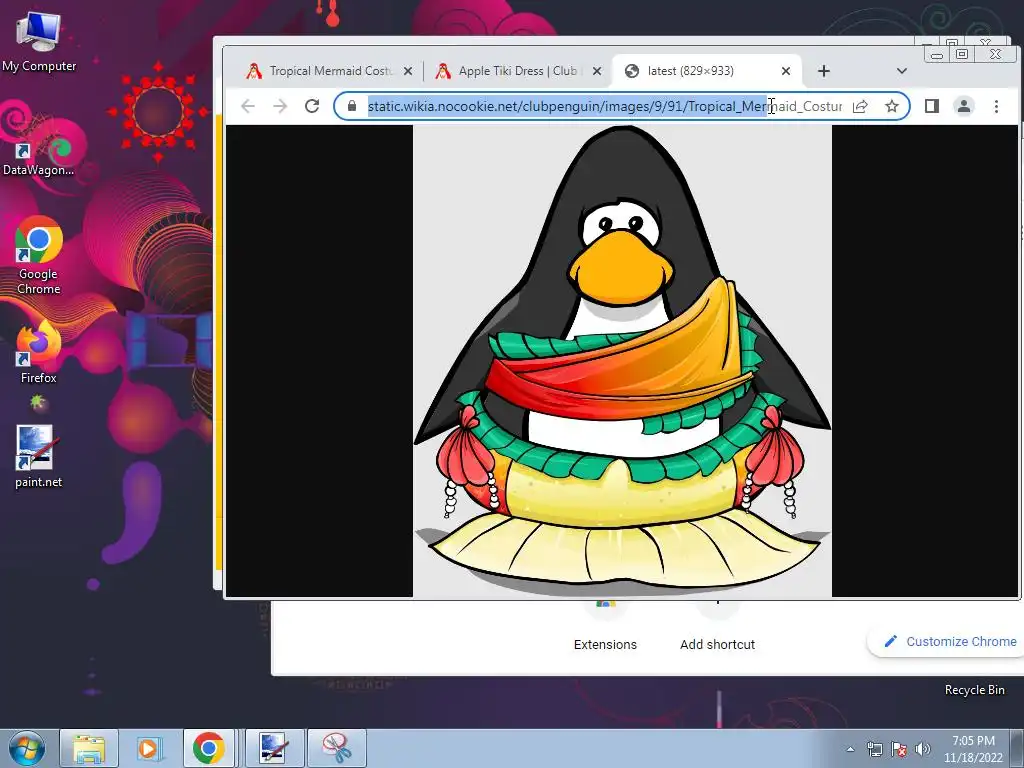Select Recycle Bin on desktop
This screenshot has width=1024, height=768.
(974, 690)
